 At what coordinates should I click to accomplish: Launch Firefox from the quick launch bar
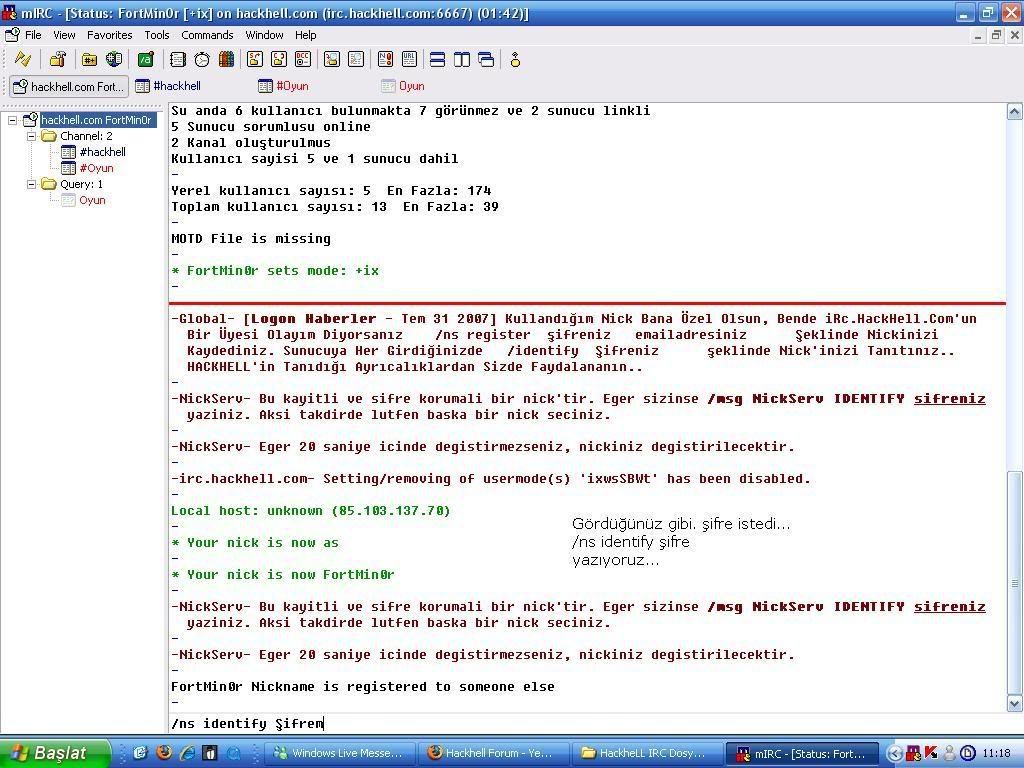(x=164, y=752)
